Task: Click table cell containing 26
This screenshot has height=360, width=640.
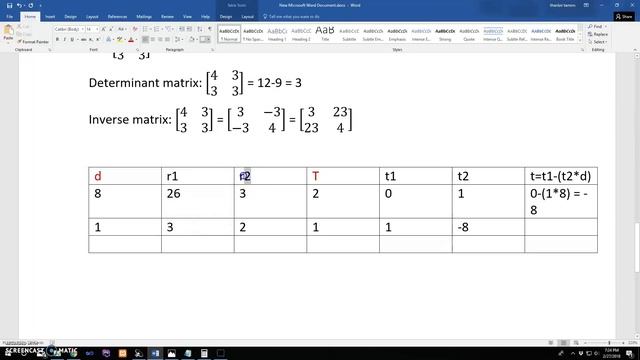Action: (198, 201)
